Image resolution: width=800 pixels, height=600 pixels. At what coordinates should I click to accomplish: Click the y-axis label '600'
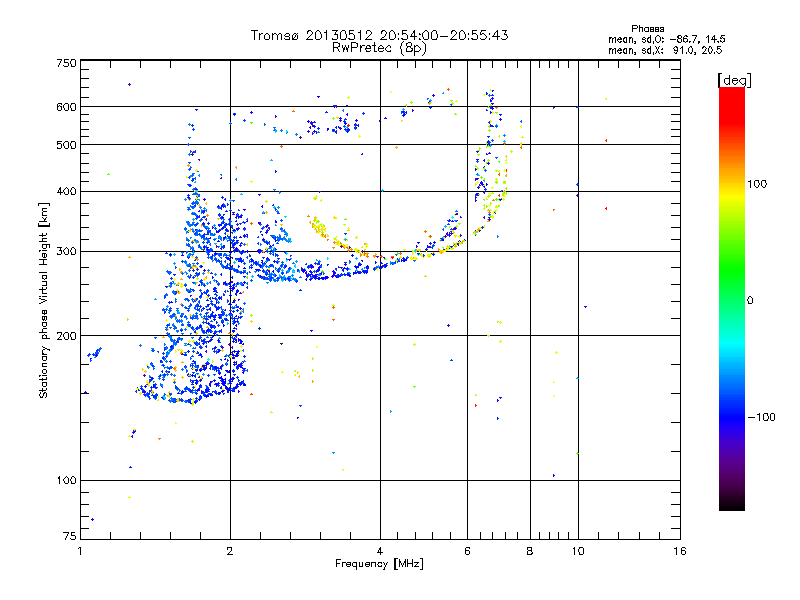coord(66,107)
